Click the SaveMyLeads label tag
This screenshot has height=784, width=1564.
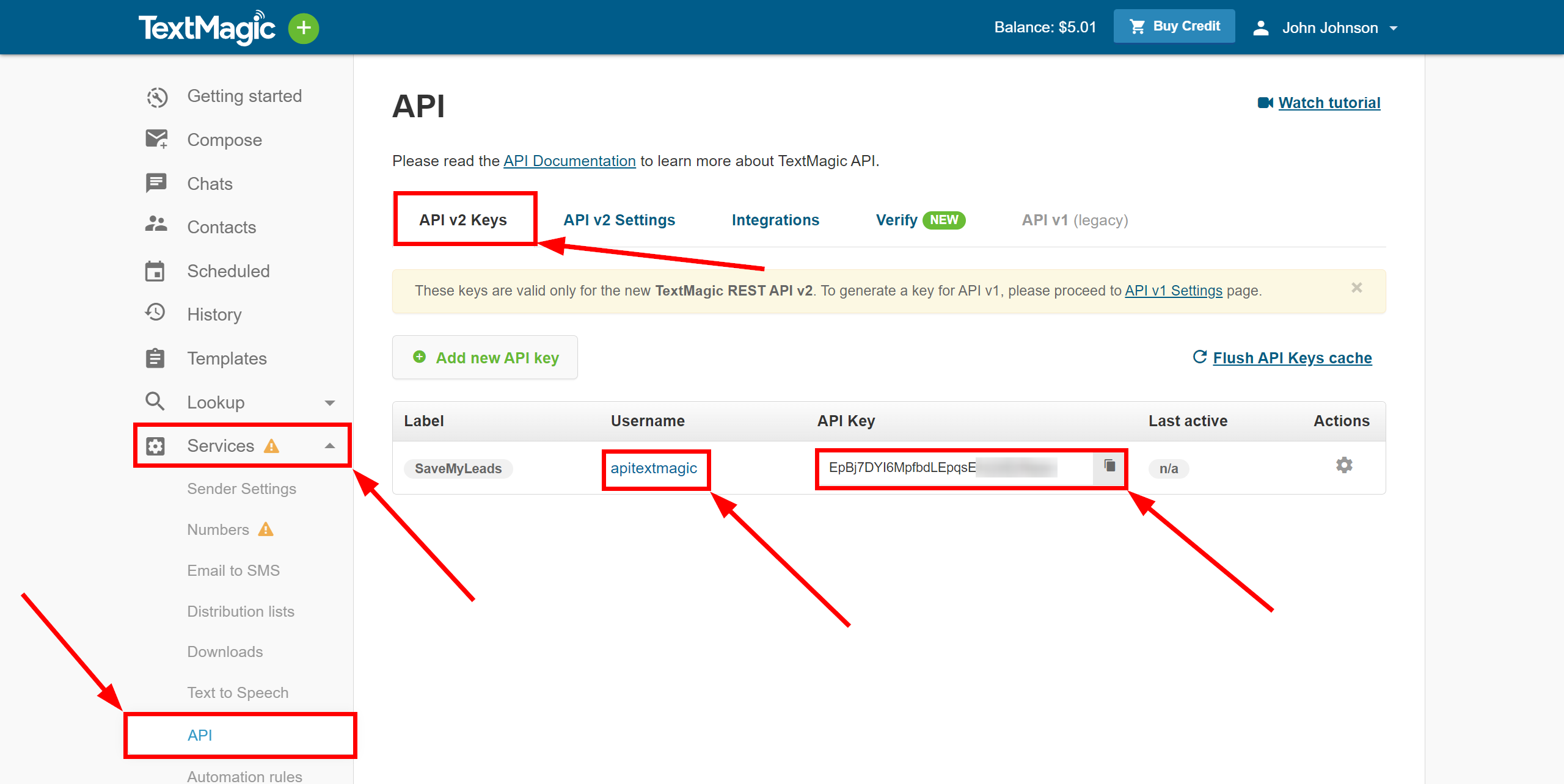(458, 468)
